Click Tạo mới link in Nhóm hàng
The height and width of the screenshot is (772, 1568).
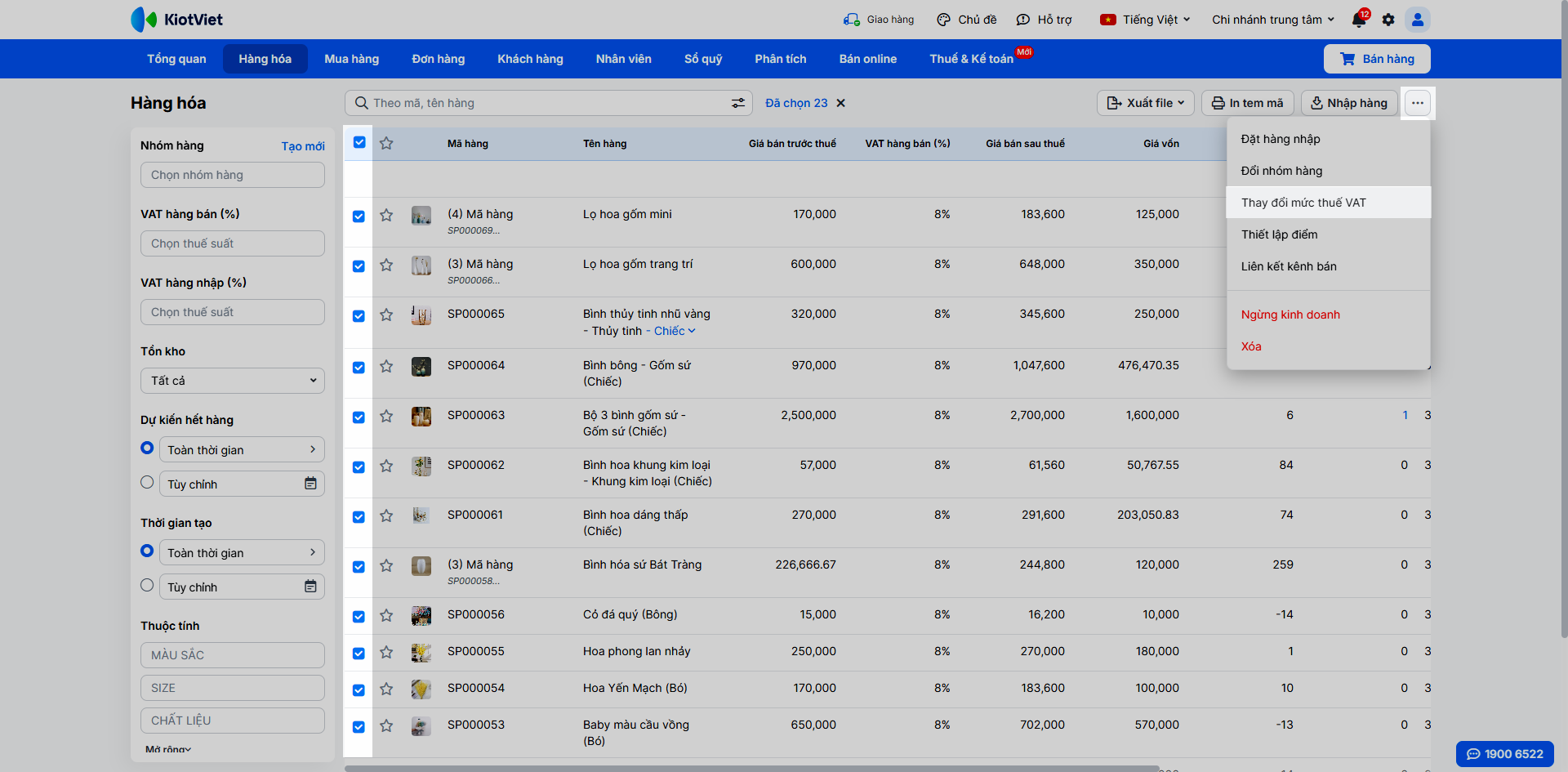coord(303,146)
